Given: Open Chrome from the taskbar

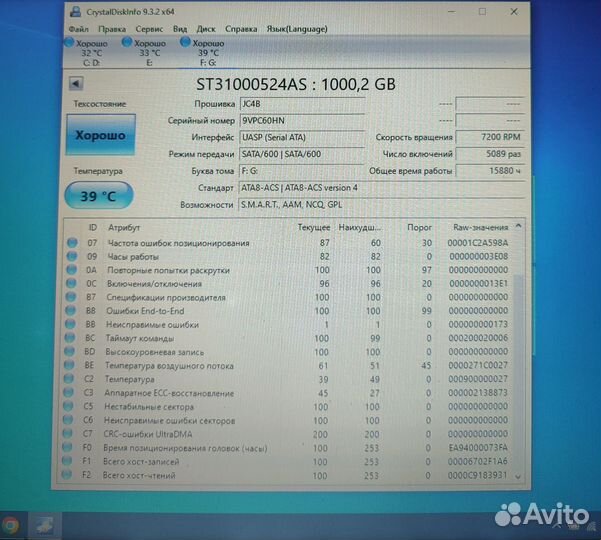Looking at the screenshot, I should (11, 526).
